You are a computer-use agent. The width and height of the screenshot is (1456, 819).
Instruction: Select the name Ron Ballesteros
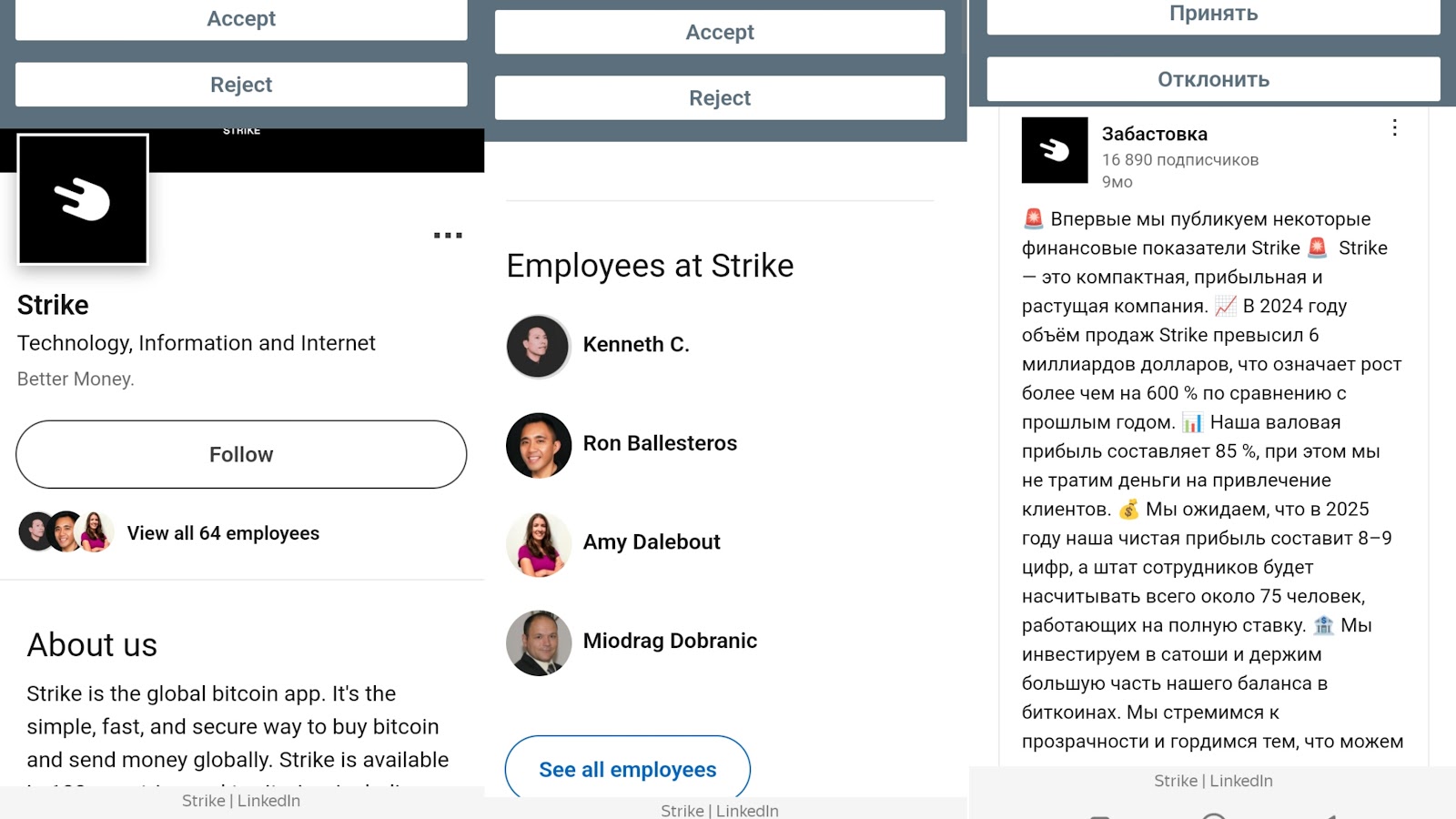pyautogui.click(x=660, y=443)
